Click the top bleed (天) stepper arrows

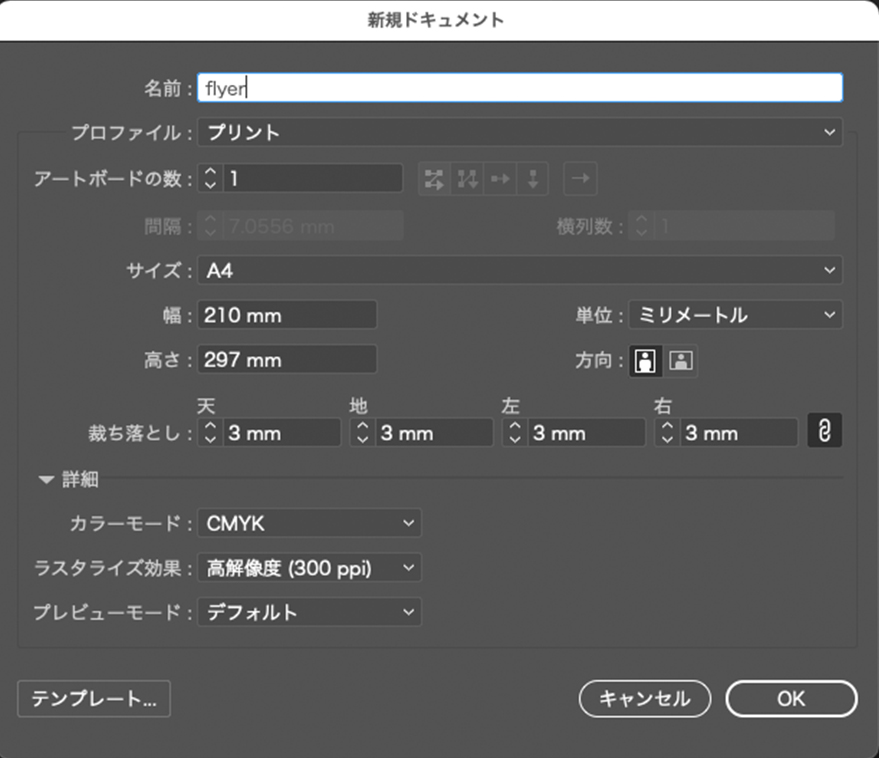(210, 432)
